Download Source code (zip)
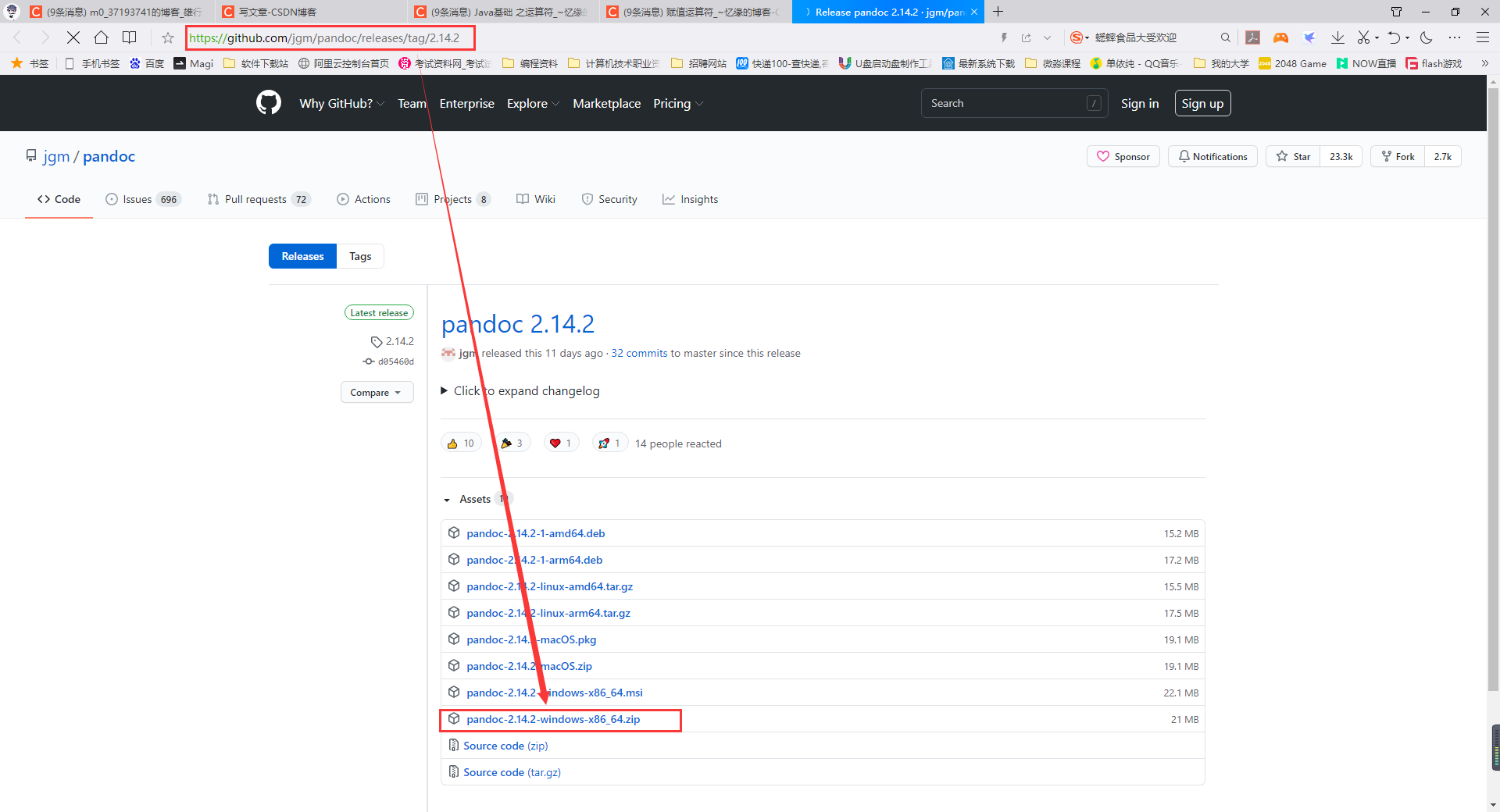Viewport: 1500px width, 812px height. click(x=505, y=746)
